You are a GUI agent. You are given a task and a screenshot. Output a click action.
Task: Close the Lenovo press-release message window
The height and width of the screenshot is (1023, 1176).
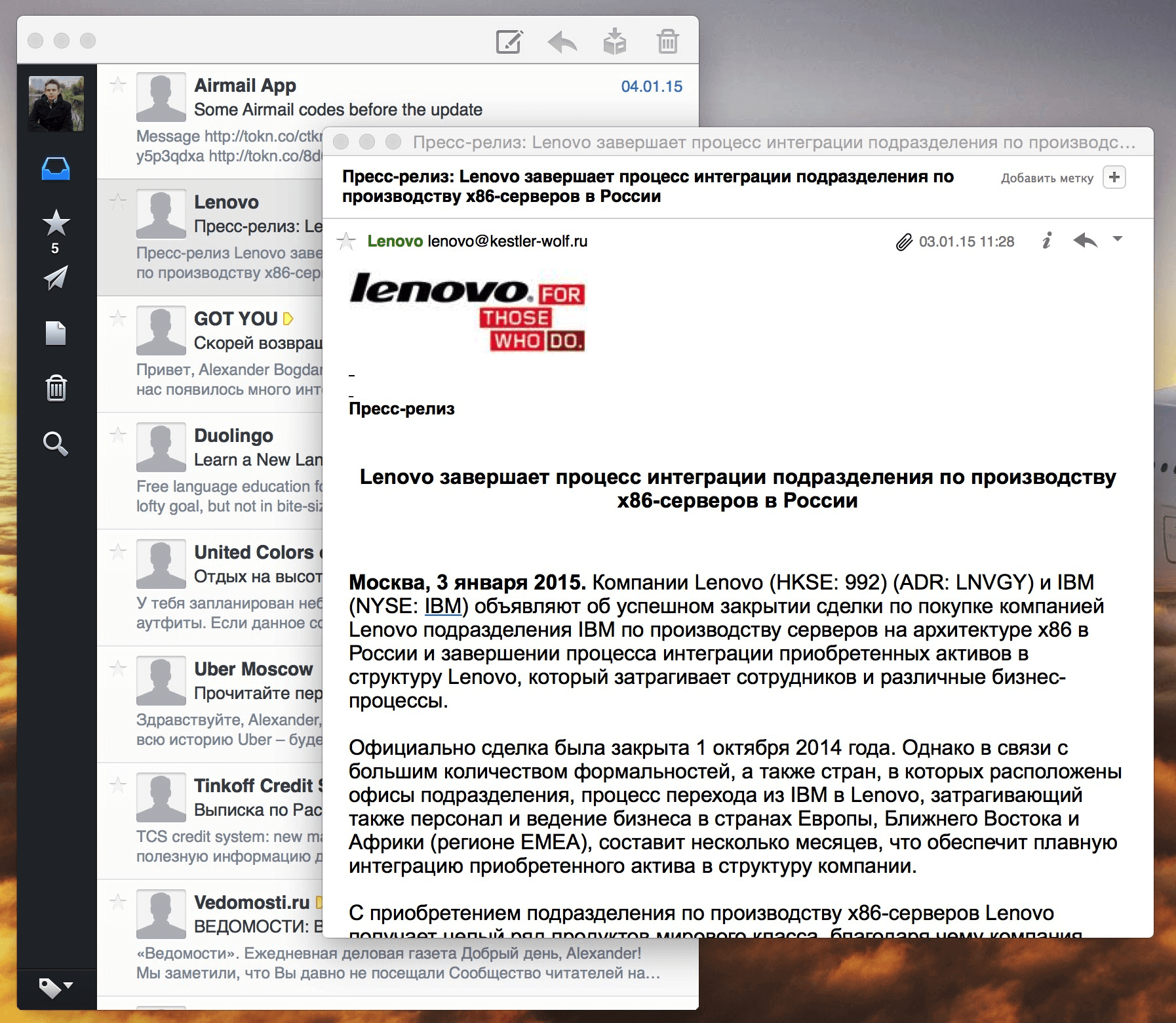tap(341, 142)
